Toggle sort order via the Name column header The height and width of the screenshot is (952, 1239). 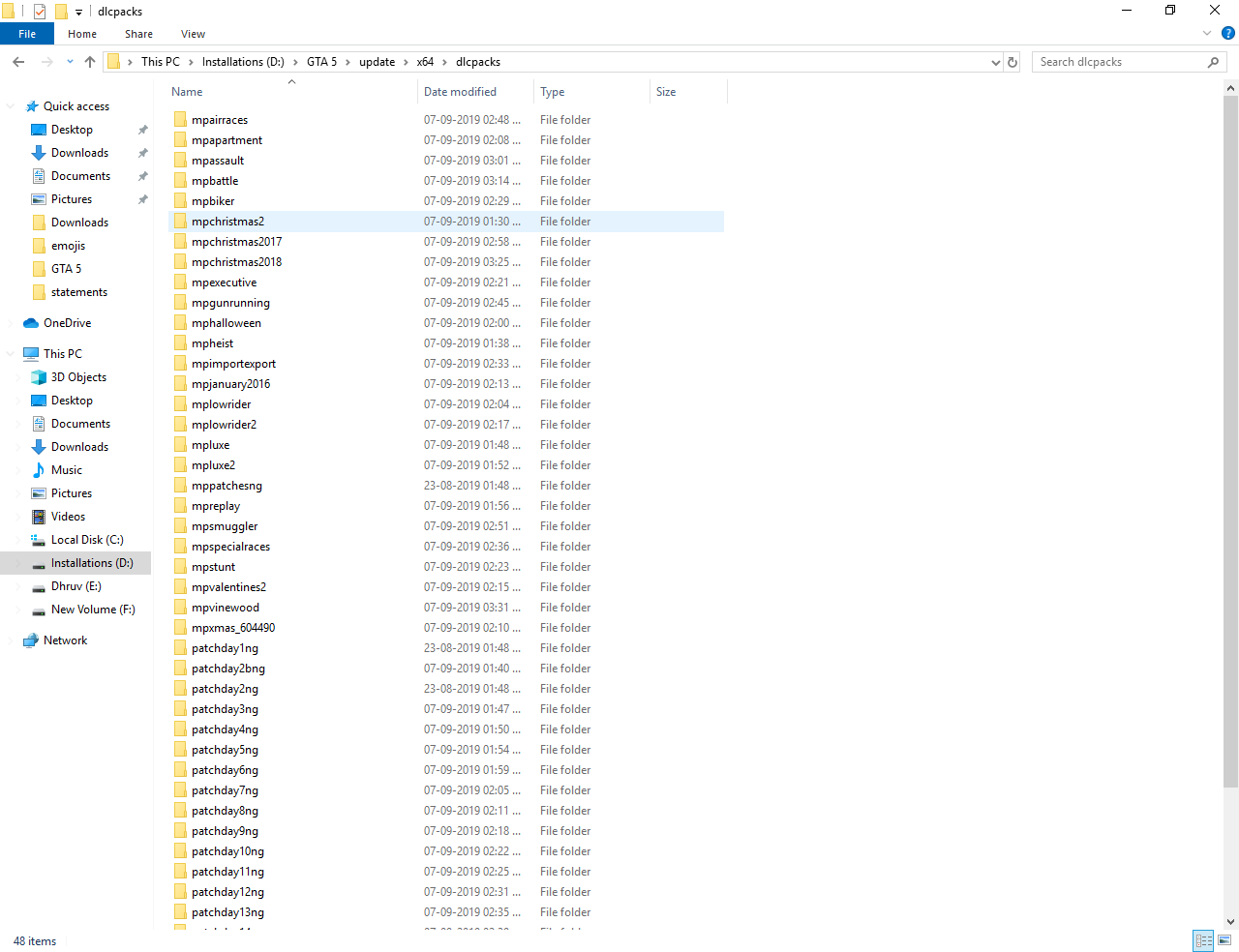(x=186, y=91)
